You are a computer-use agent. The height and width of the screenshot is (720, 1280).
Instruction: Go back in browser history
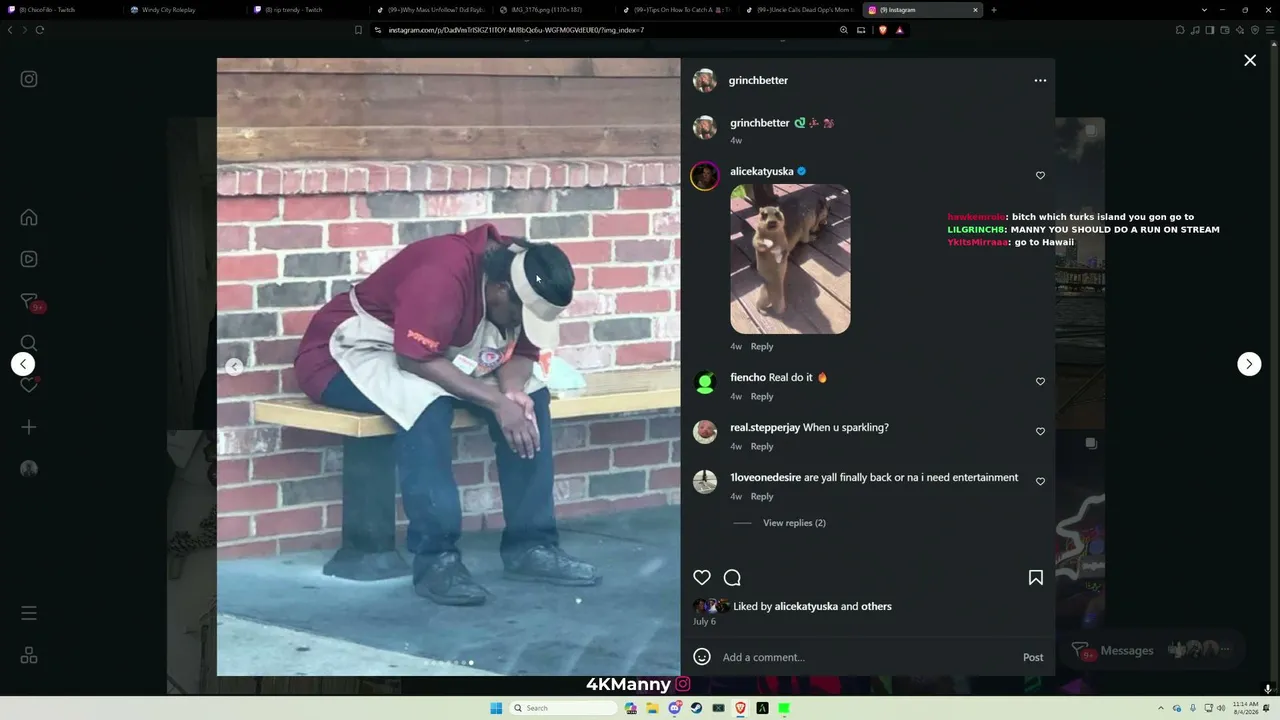click(10, 30)
